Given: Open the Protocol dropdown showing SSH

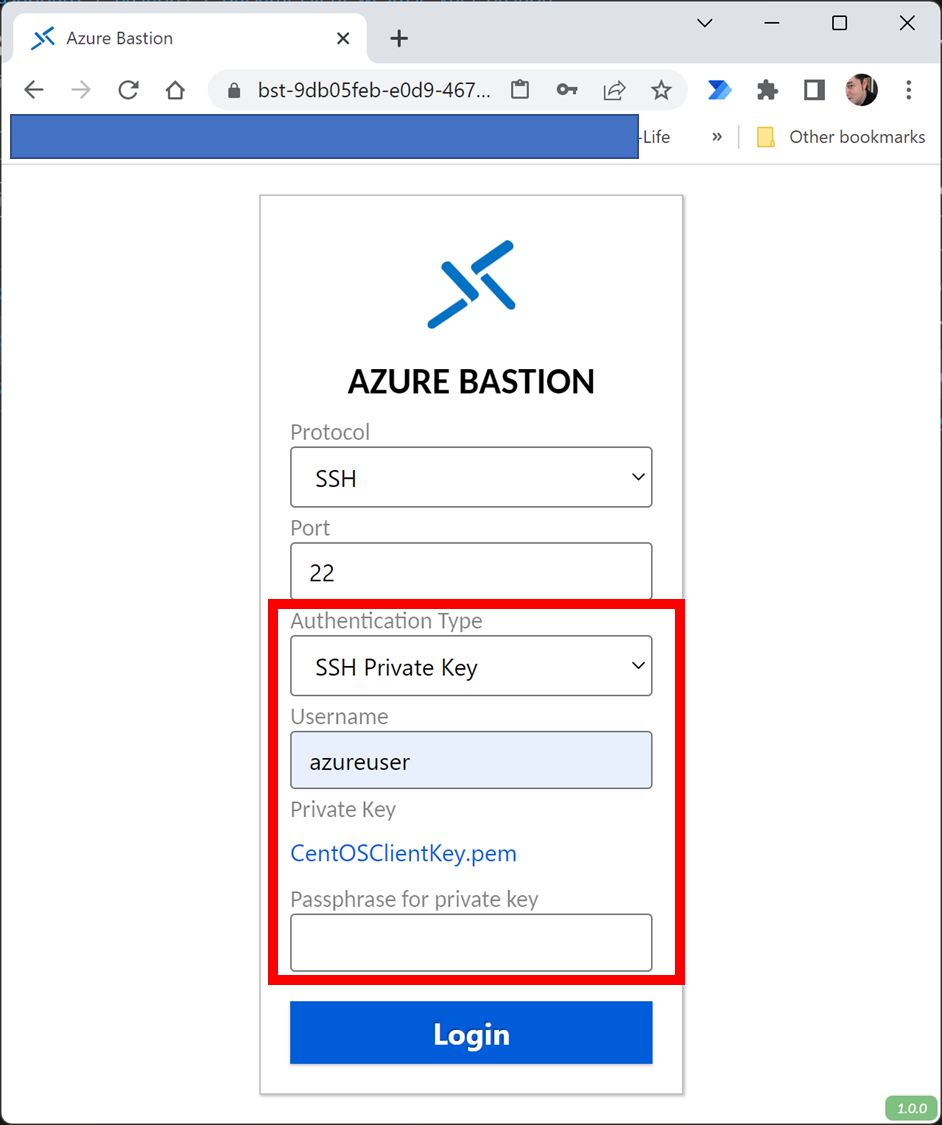Looking at the screenshot, I should pyautogui.click(x=471, y=477).
